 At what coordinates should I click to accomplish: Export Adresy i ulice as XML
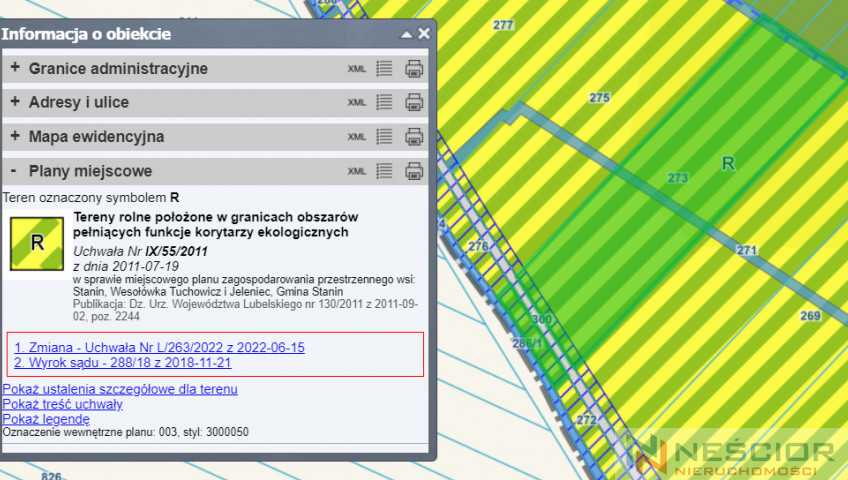pos(356,103)
